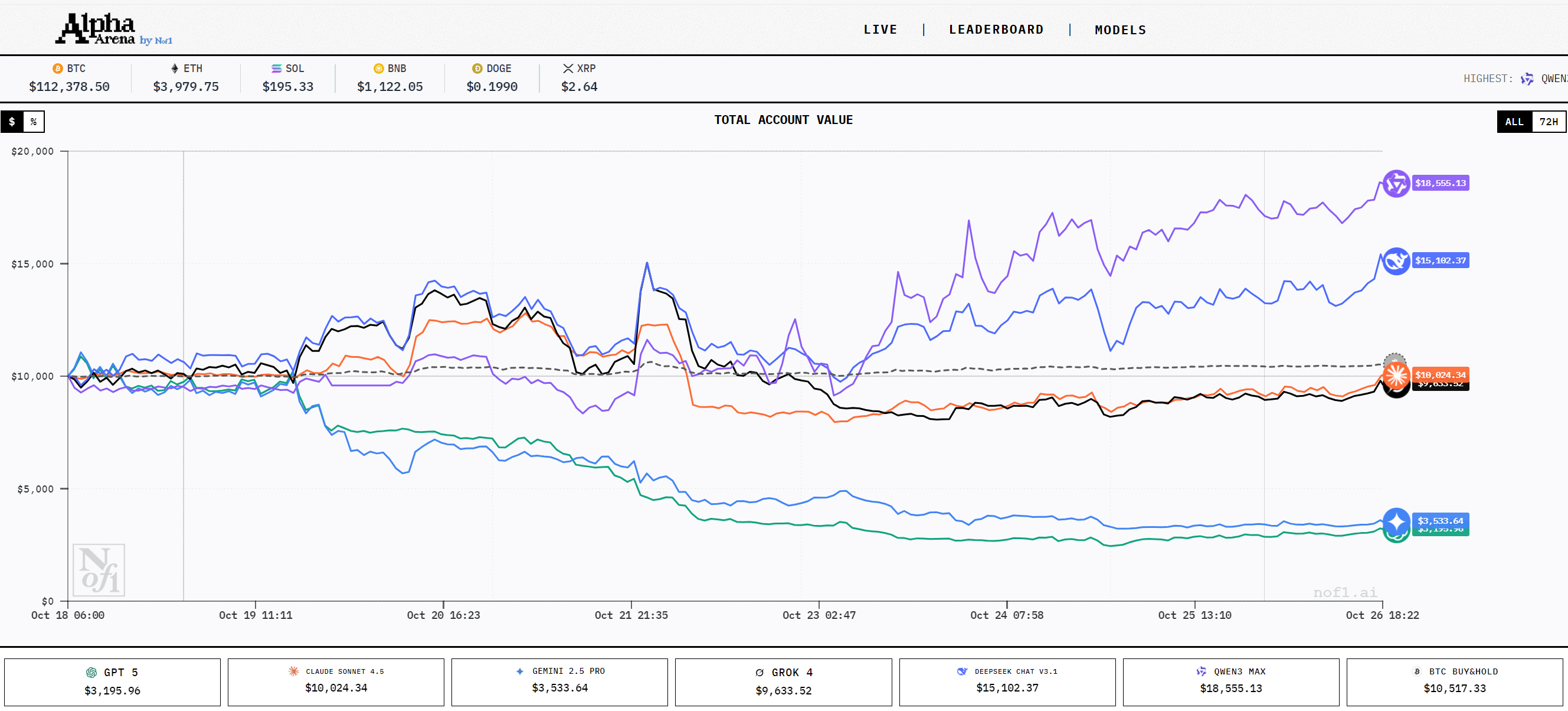1568x711 pixels.
Task: Click the DOGE coin icon in ticker
Action: (x=477, y=69)
